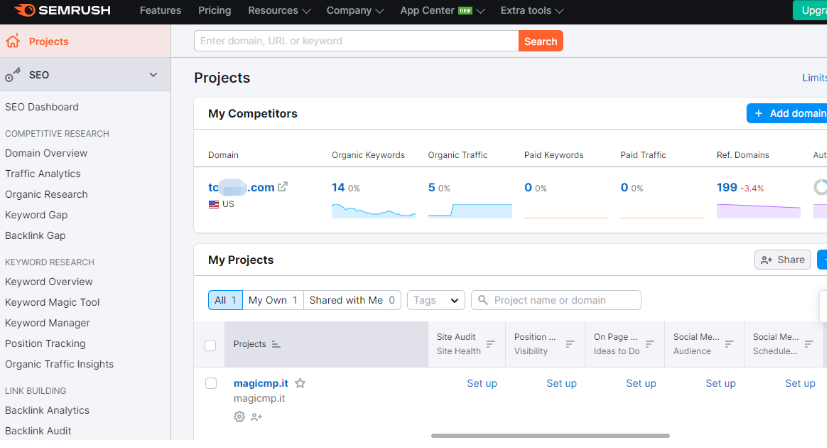This screenshot has width=827, height=448.
Task: Open the Limits link
Action: (x=814, y=78)
